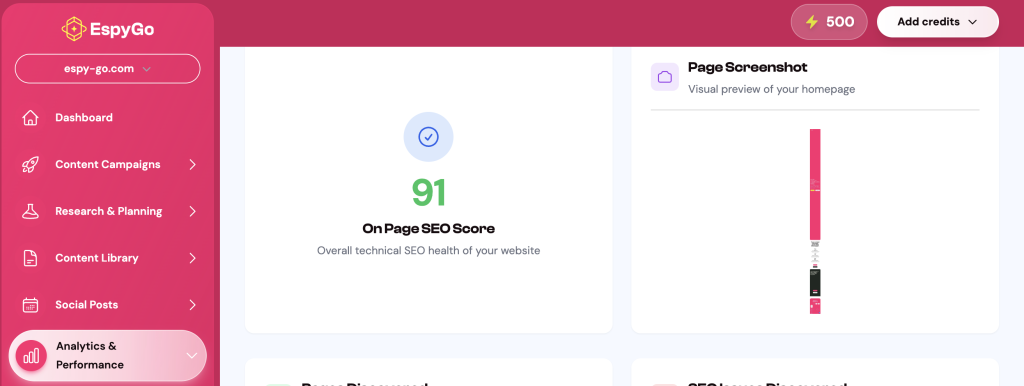This screenshot has height=386, width=1024.
Task: Click the EspyGo brand name text
Action: [x=123, y=29]
